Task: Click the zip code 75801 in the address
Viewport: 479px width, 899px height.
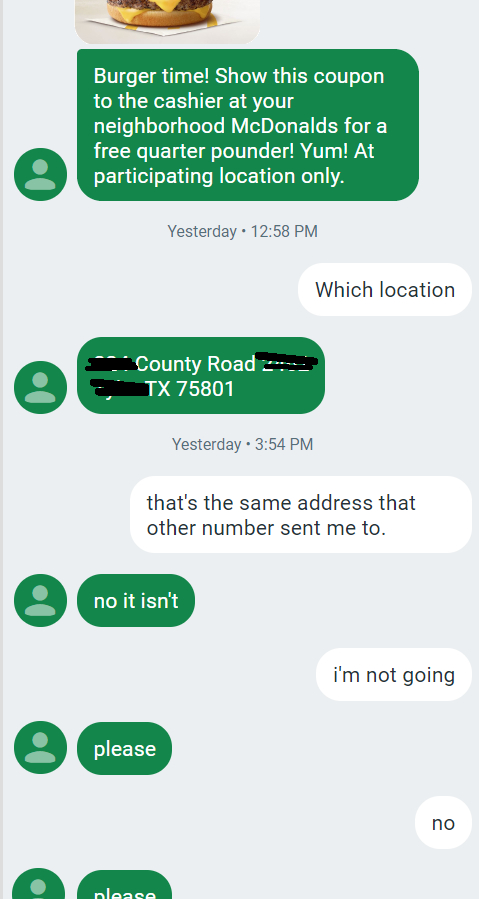Action: pyautogui.click(x=205, y=389)
